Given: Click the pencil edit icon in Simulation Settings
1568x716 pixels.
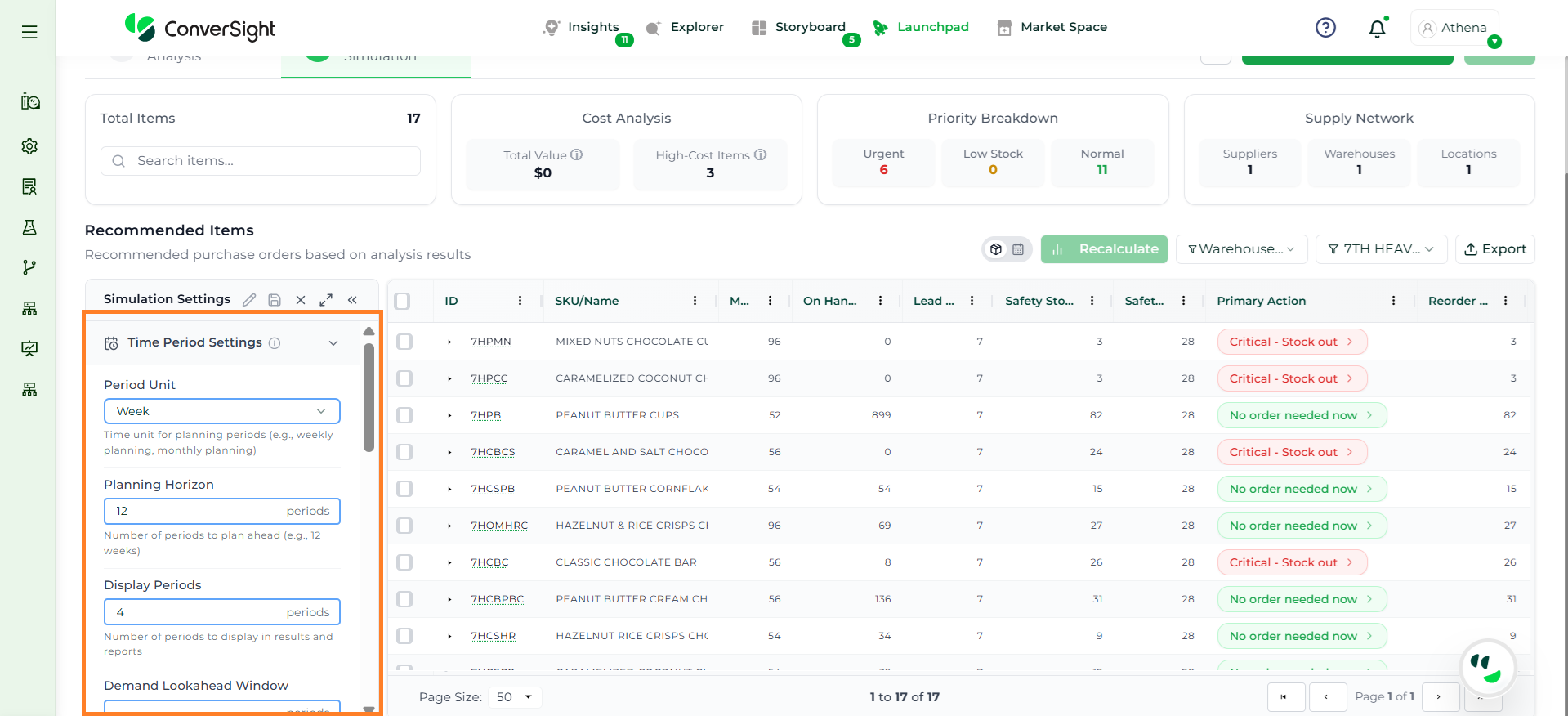Looking at the screenshot, I should [249, 300].
